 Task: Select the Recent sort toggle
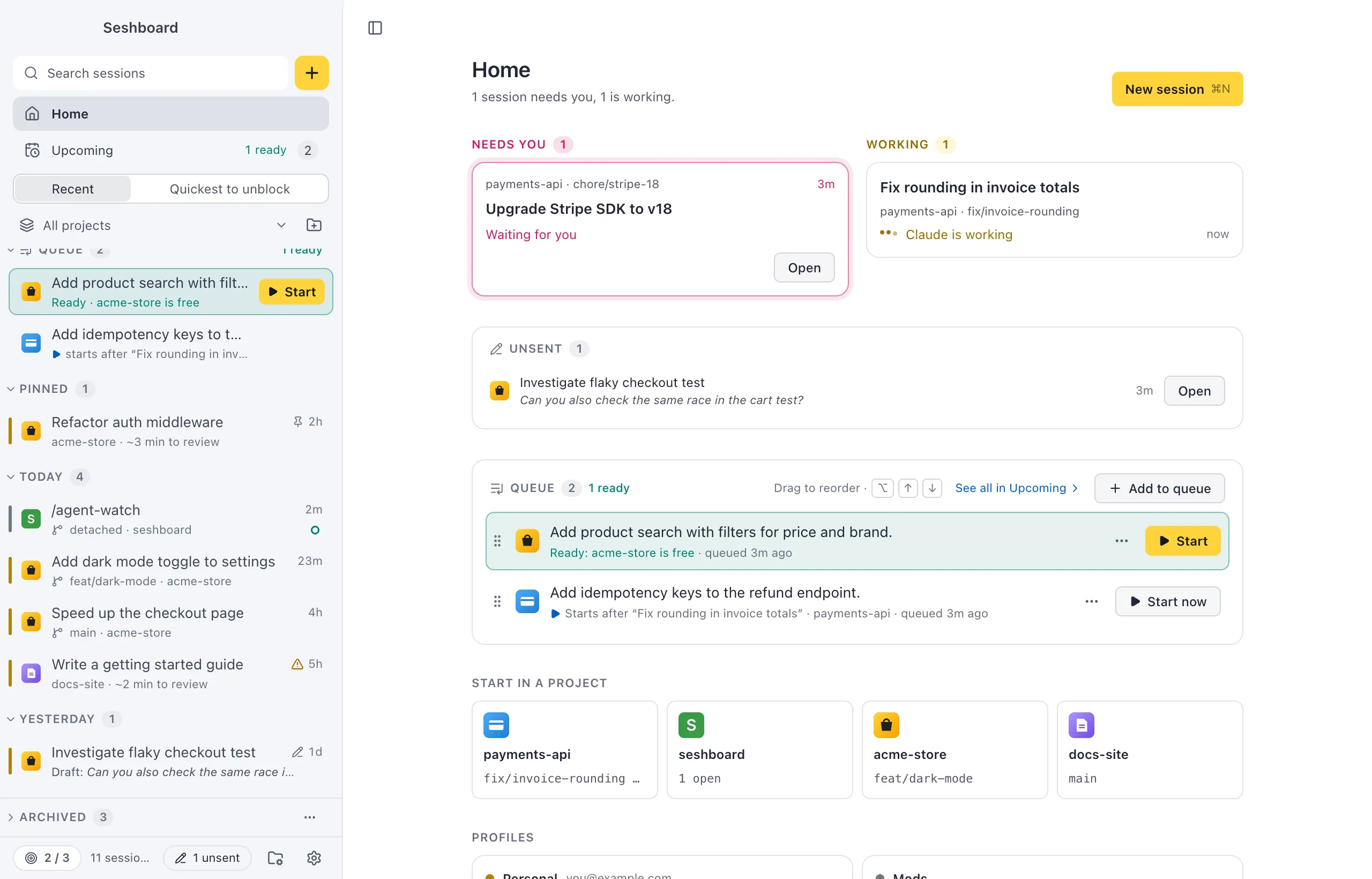(x=72, y=189)
